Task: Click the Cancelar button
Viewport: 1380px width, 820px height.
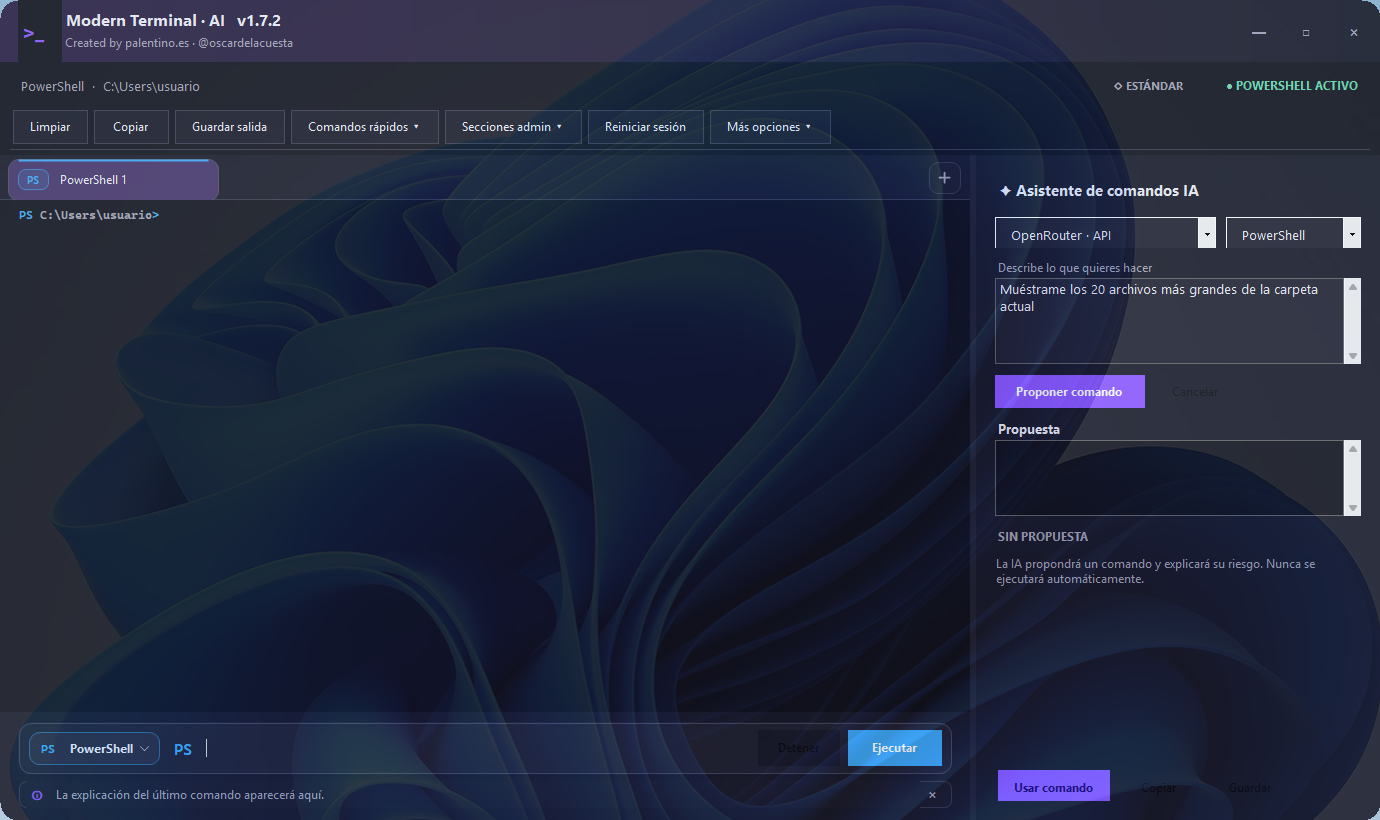Action: (1195, 391)
